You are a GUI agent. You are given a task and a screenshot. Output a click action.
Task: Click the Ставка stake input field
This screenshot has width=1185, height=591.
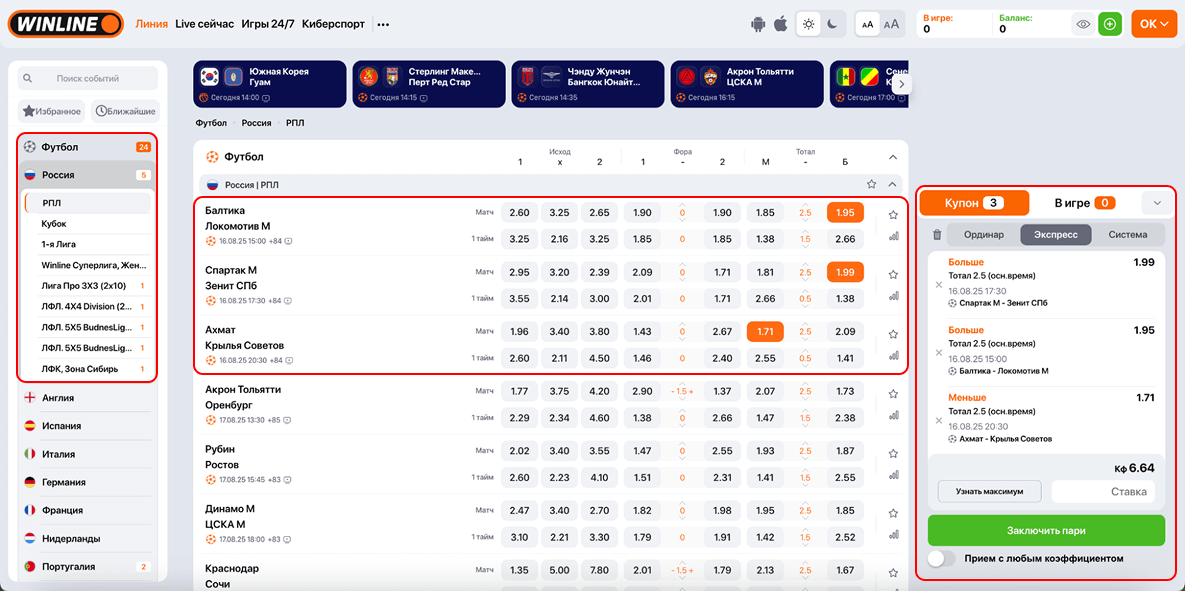[x=1103, y=491]
